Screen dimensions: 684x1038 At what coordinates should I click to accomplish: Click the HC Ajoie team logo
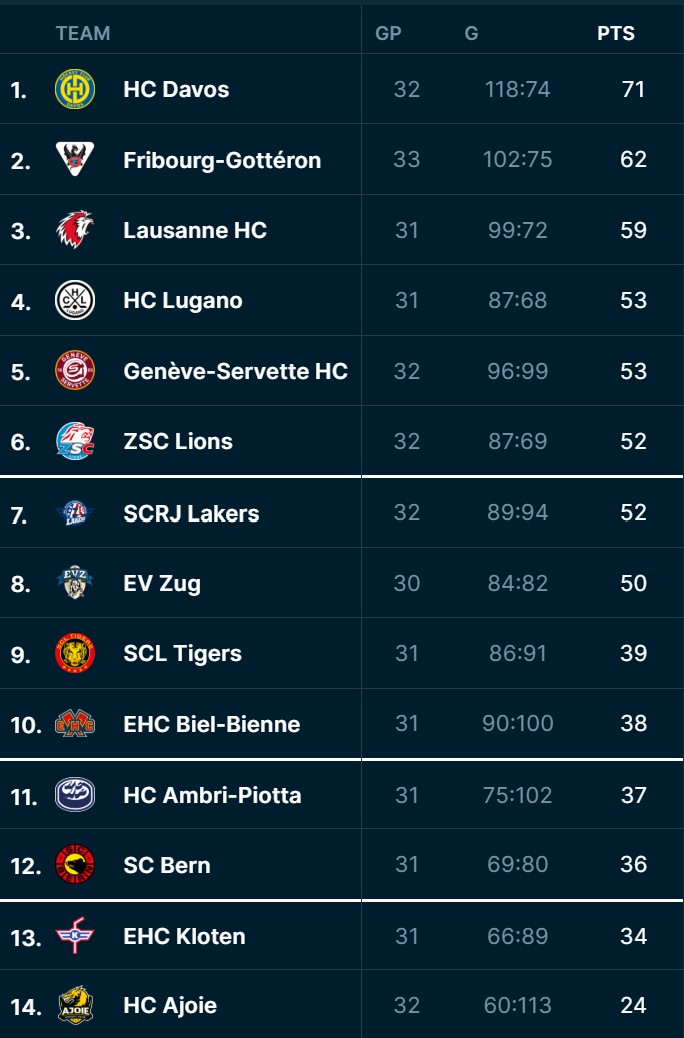[x=75, y=1005]
